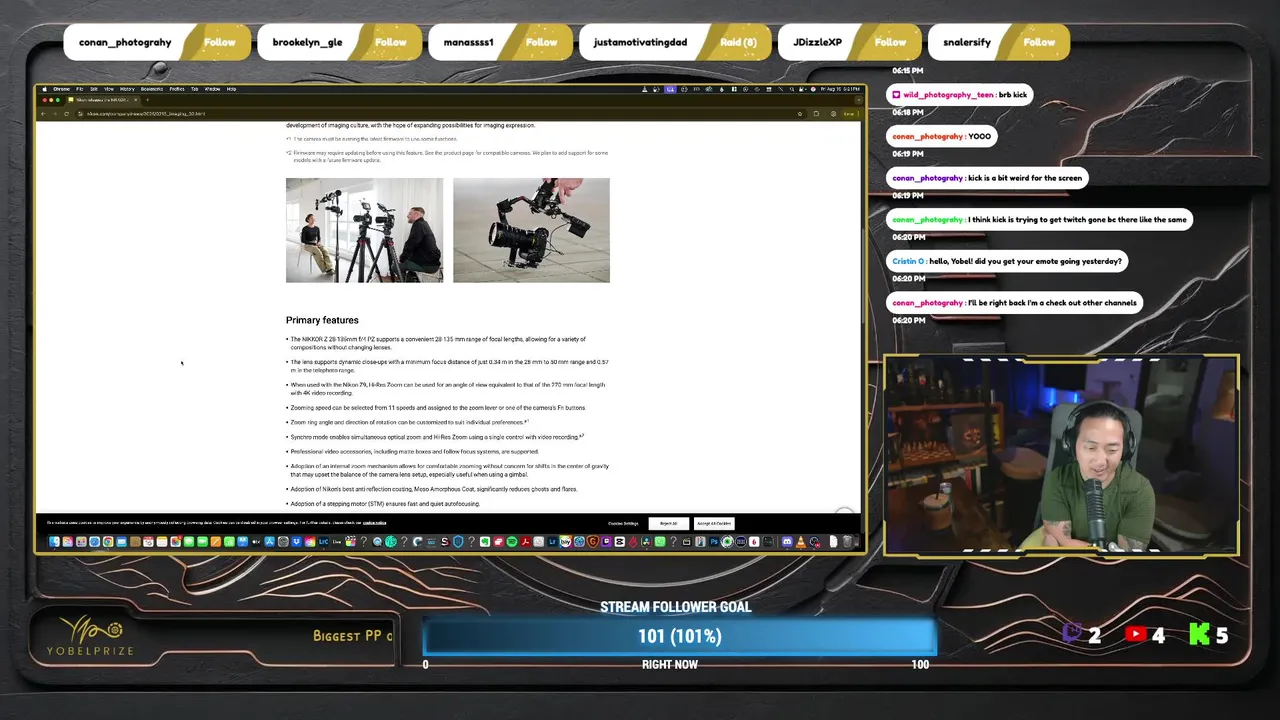Click the YobelPrize logo
Image resolution: width=1280 pixels, height=720 pixels.
pos(89,637)
